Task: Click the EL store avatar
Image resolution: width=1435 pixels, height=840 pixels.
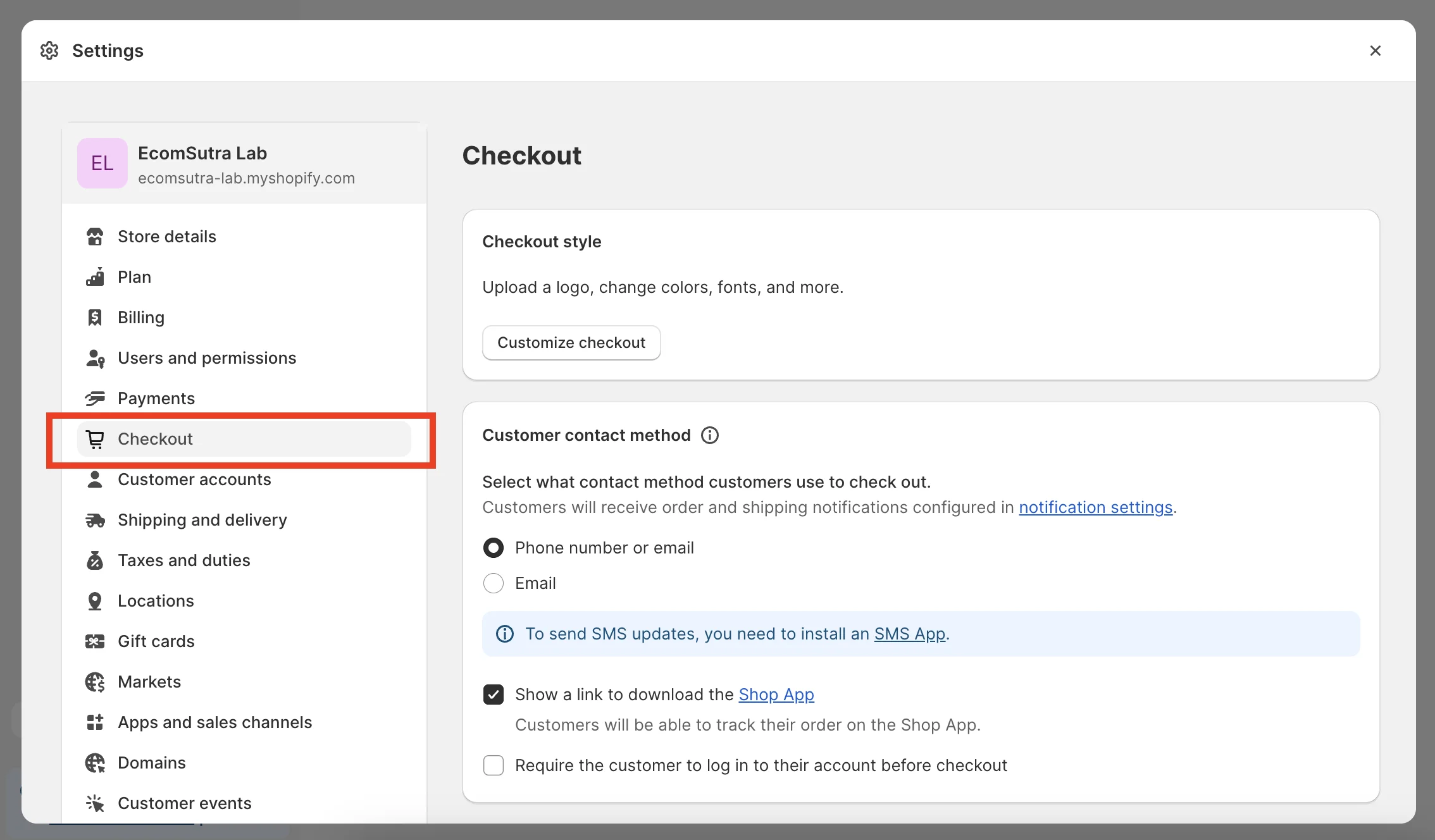Action: tap(102, 163)
